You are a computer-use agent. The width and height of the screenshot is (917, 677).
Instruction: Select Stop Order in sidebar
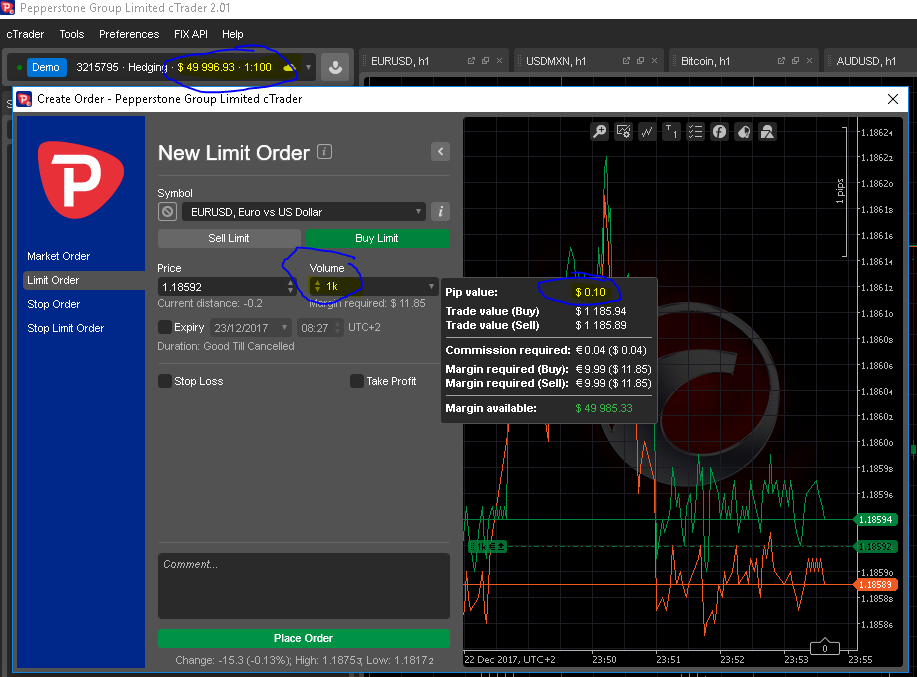point(54,304)
